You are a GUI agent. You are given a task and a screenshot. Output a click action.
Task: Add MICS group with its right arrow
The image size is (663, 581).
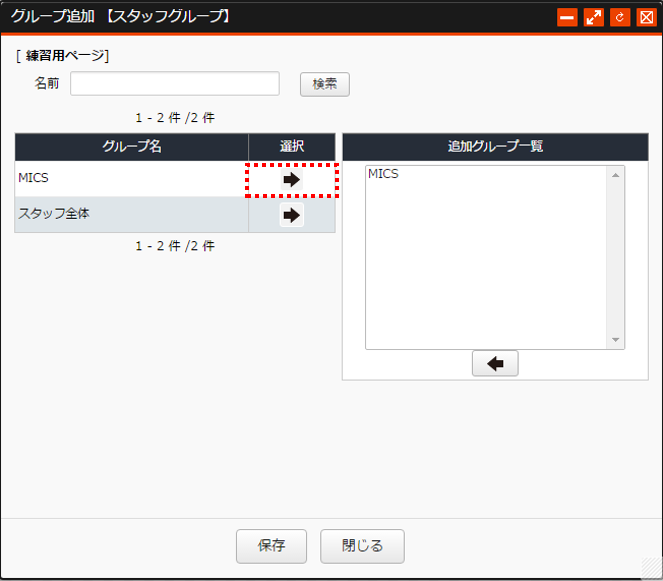(291, 180)
